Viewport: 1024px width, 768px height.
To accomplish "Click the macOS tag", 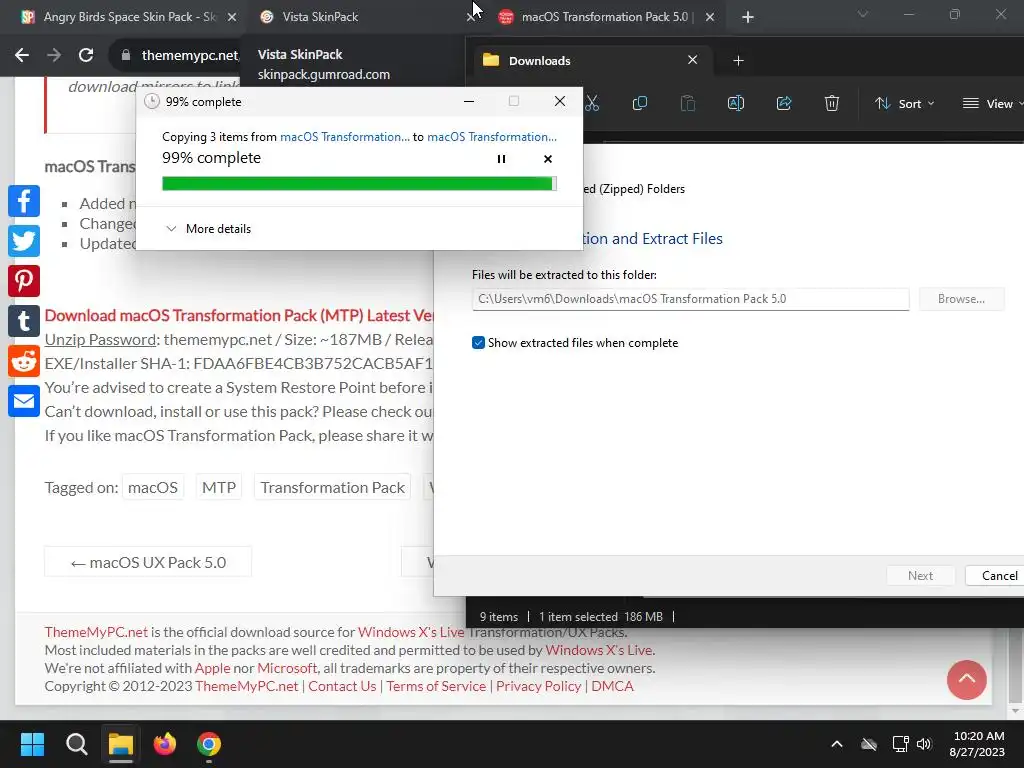I will pyautogui.click(x=153, y=487).
